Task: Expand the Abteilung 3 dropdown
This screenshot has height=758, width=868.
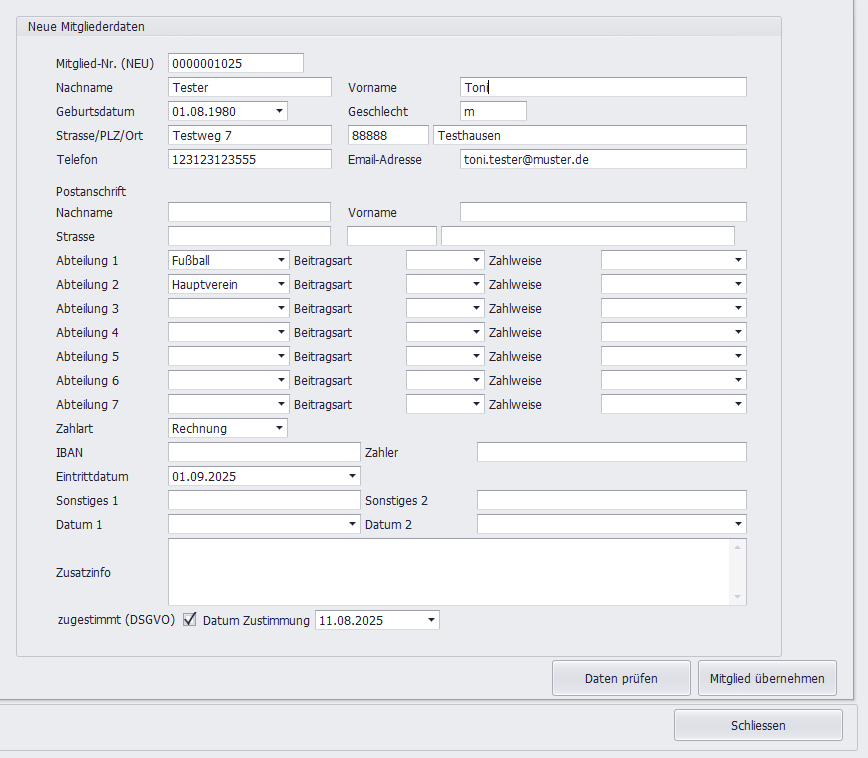Action: [x=280, y=308]
